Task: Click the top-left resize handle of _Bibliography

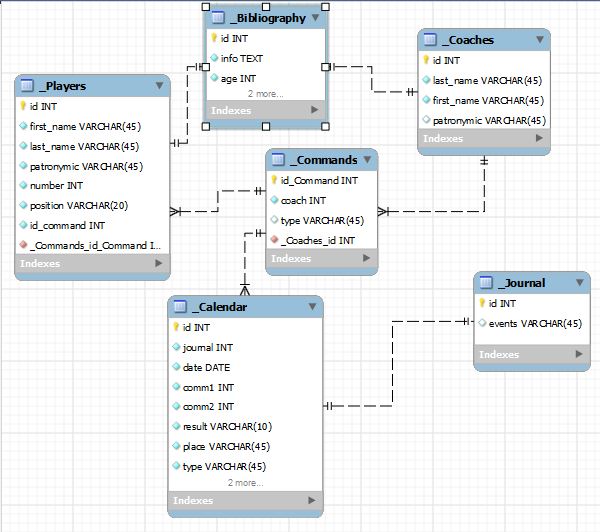Action: 204,4
